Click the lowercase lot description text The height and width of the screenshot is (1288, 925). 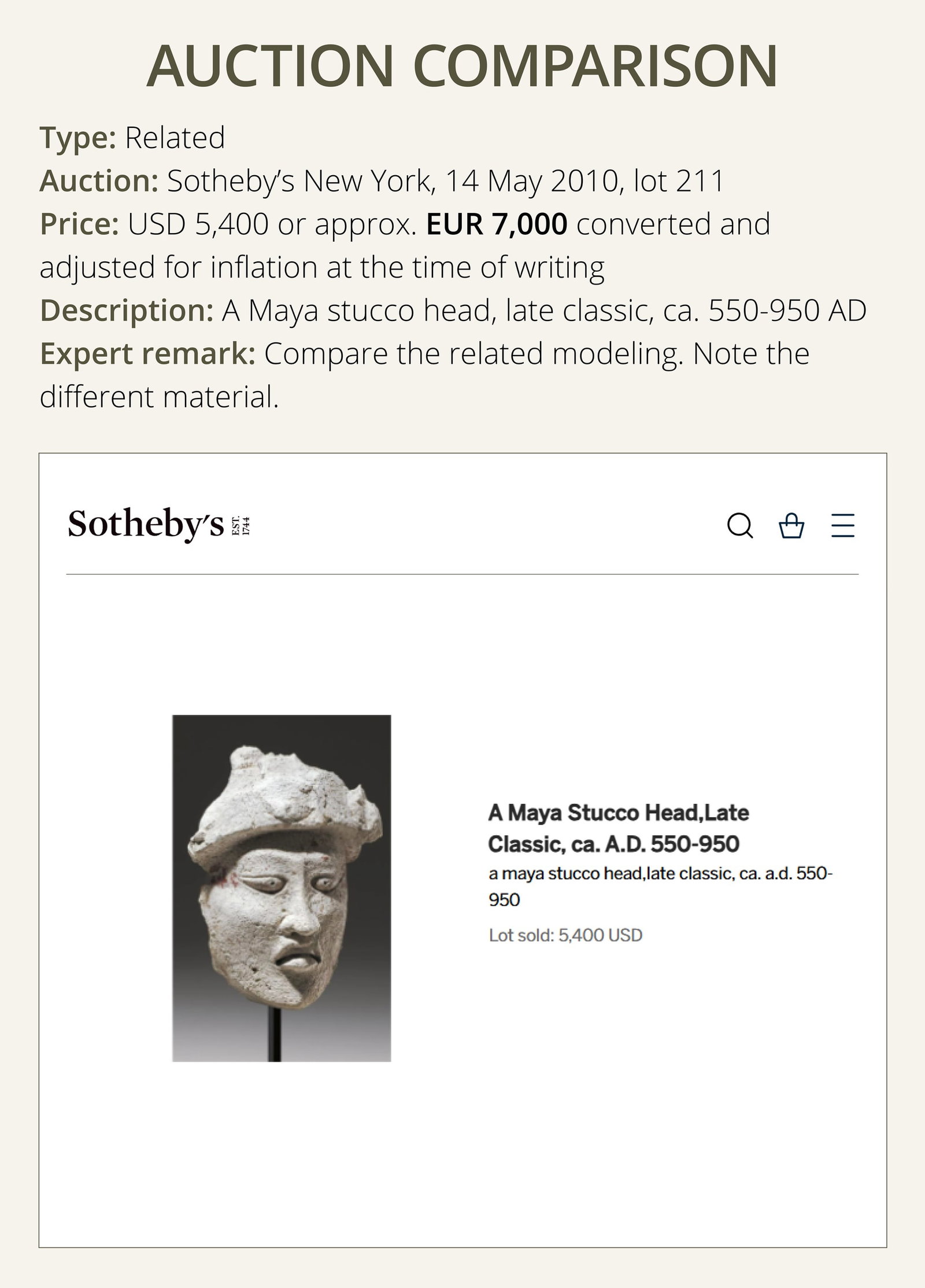tap(660, 887)
